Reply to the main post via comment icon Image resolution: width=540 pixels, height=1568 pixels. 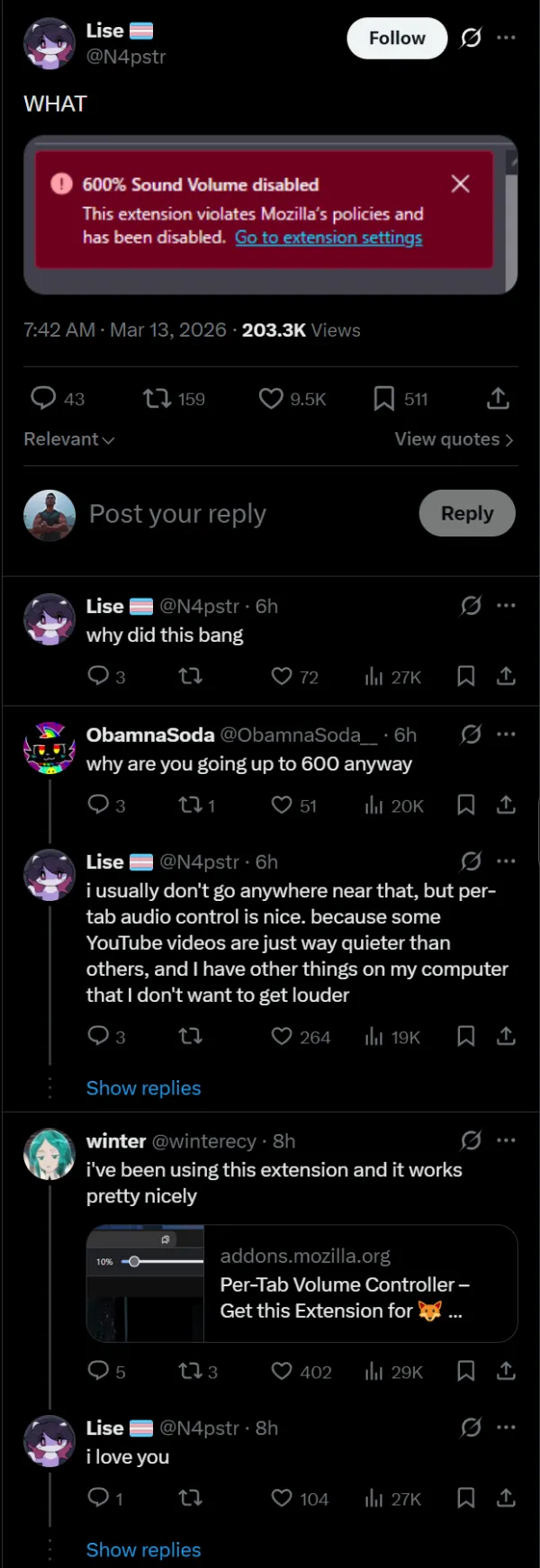[x=42, y=398]
